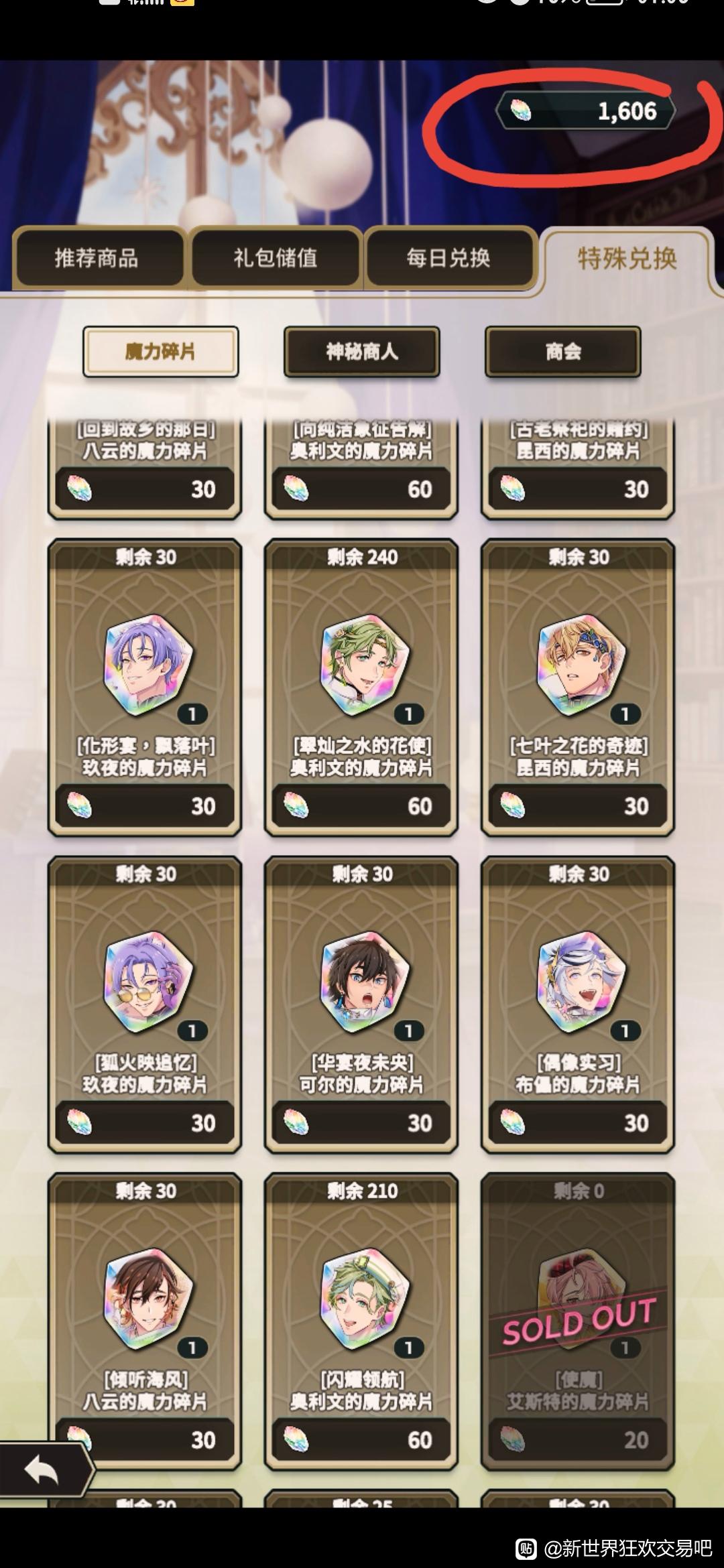Switch to 每日兑换 tab
724x1568 pixels.
click(x=448, y=258)
